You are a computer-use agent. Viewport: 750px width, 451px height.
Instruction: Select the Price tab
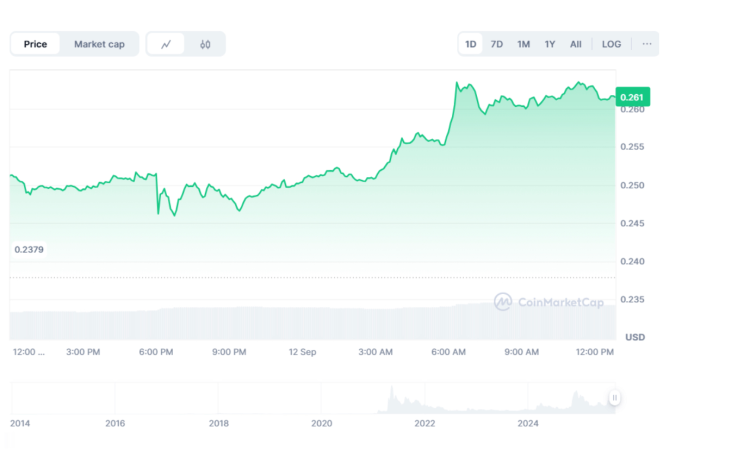(x=36, y=44)
